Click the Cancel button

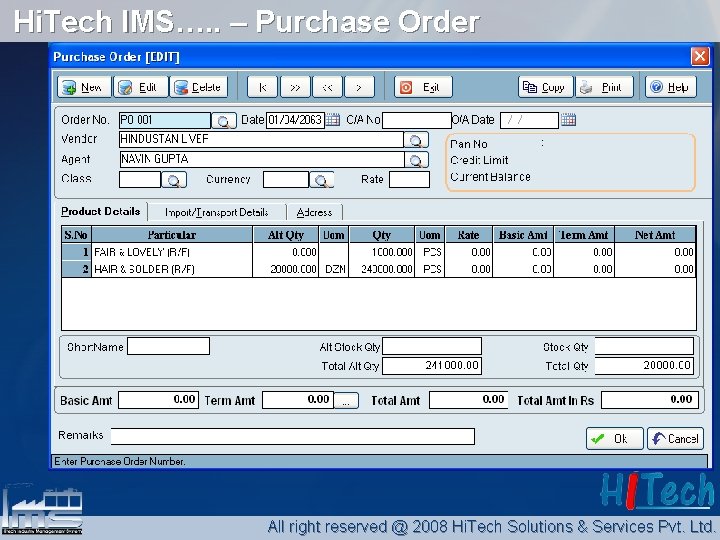(675, 439)
